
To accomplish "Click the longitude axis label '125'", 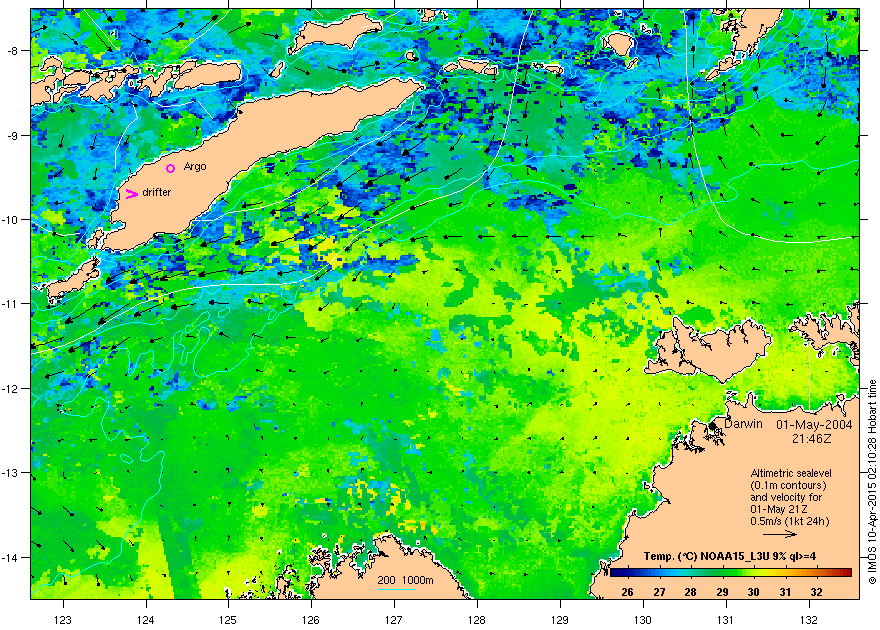I will click(x=228, y=620).
